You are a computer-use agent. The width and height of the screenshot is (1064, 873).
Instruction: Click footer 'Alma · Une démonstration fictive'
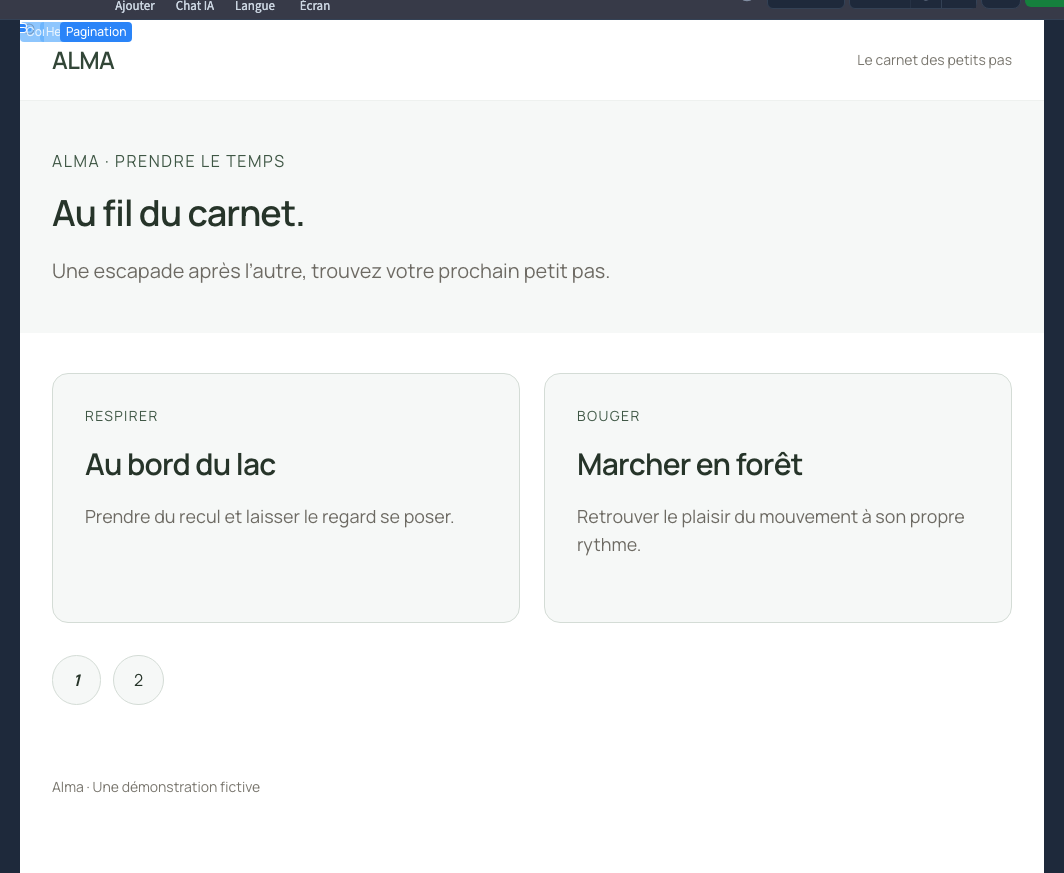point(156,787)
